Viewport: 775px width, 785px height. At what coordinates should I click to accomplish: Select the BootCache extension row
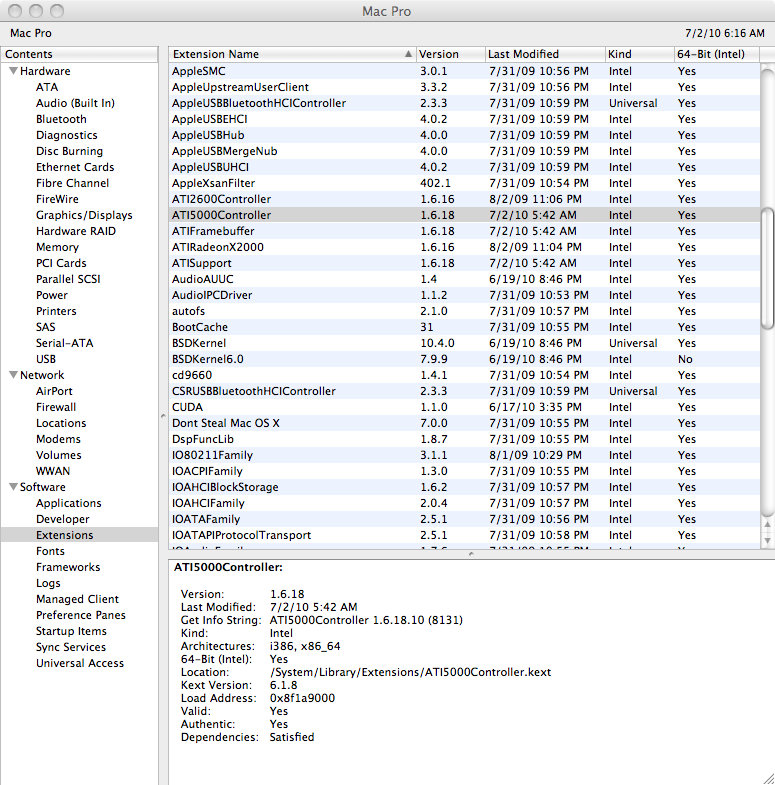coord(464,327)
